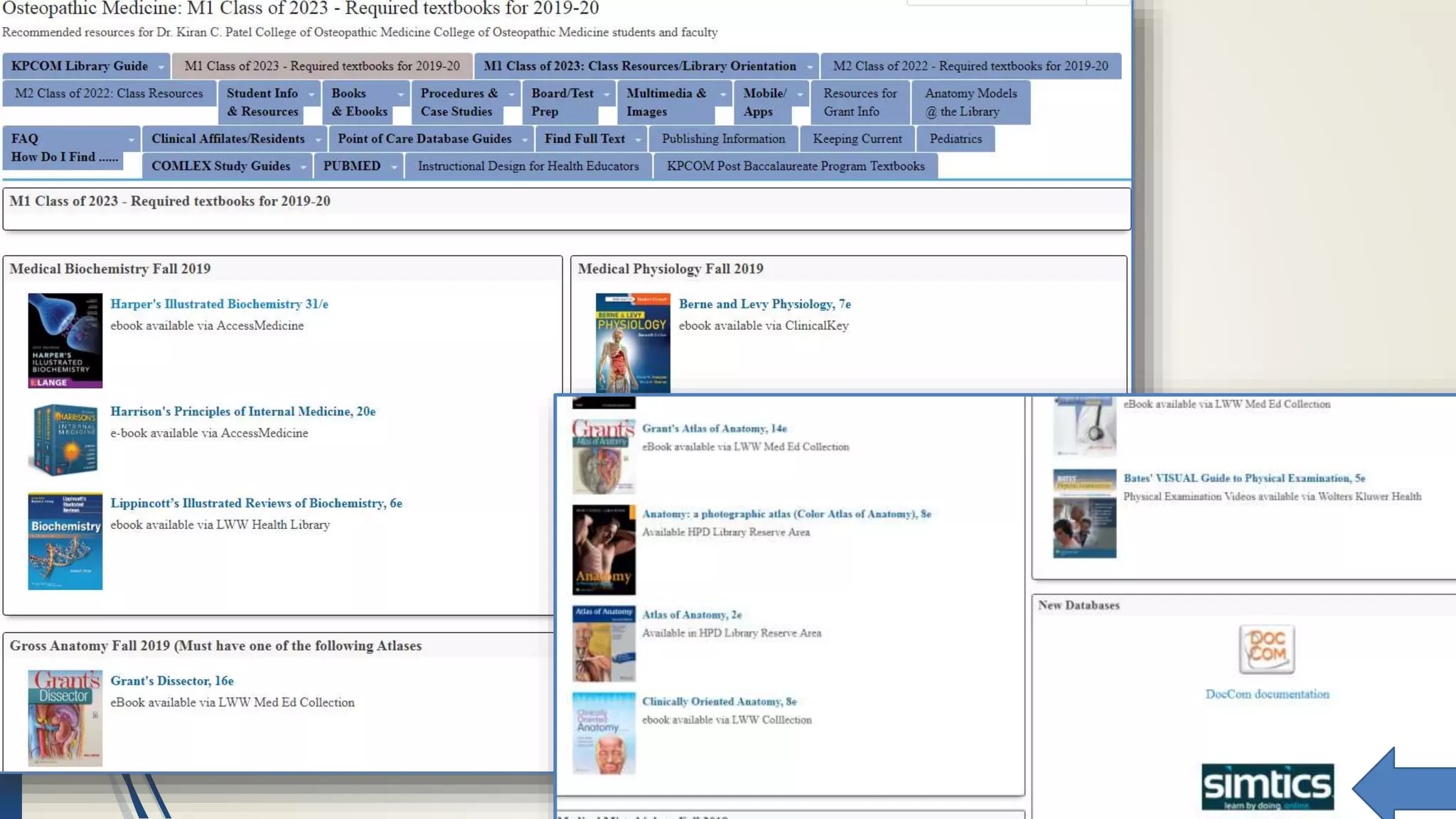Click Clinically Oriented Anatomy cover thumbnail
The width and height of the screenshot is (1456, 819).
(x=604, y=733)
